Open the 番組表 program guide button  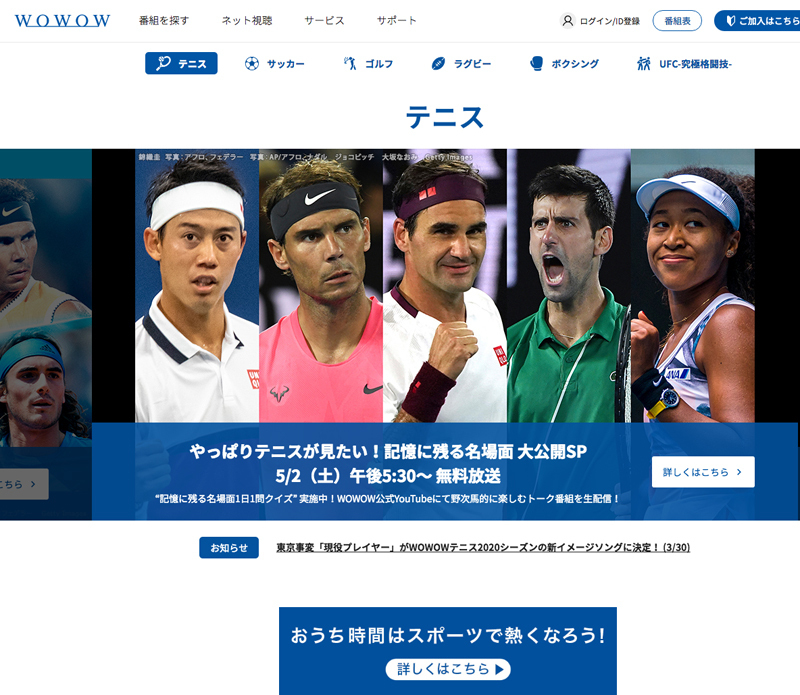click(677, 20)
